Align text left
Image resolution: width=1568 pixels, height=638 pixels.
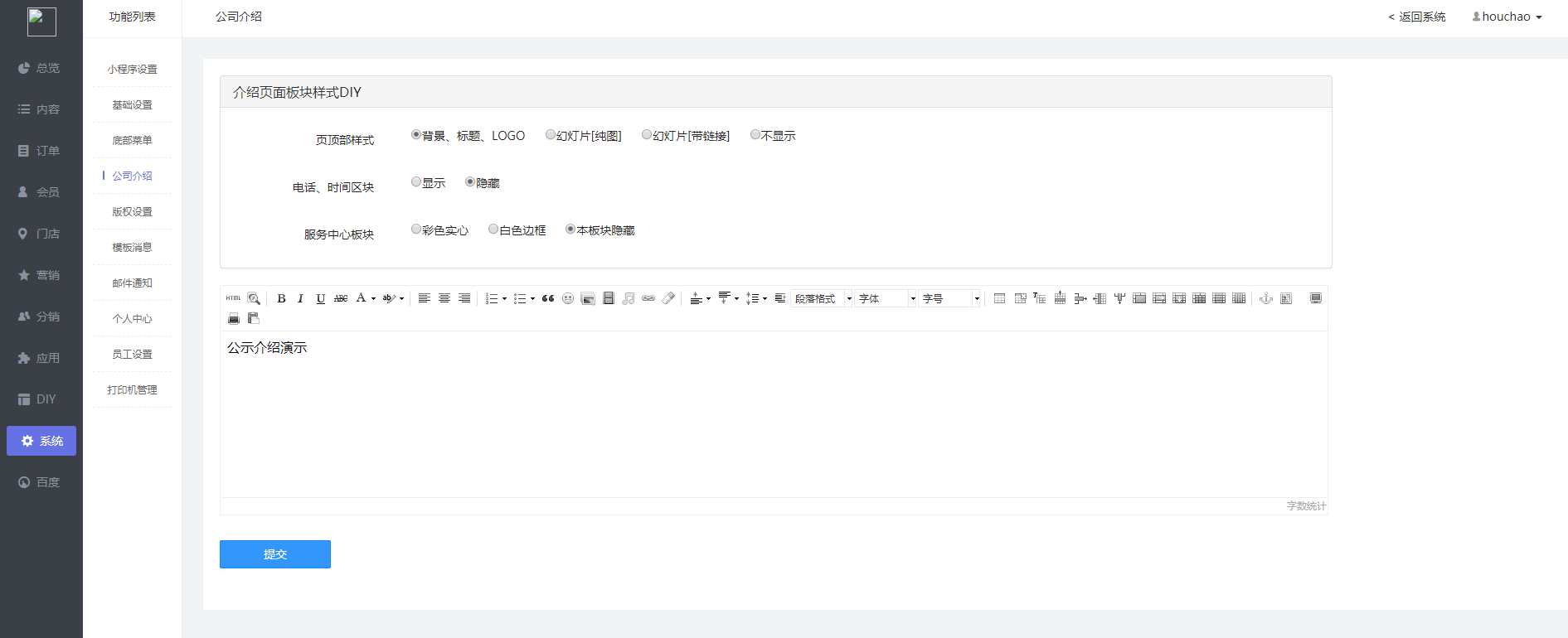point(424,298)
